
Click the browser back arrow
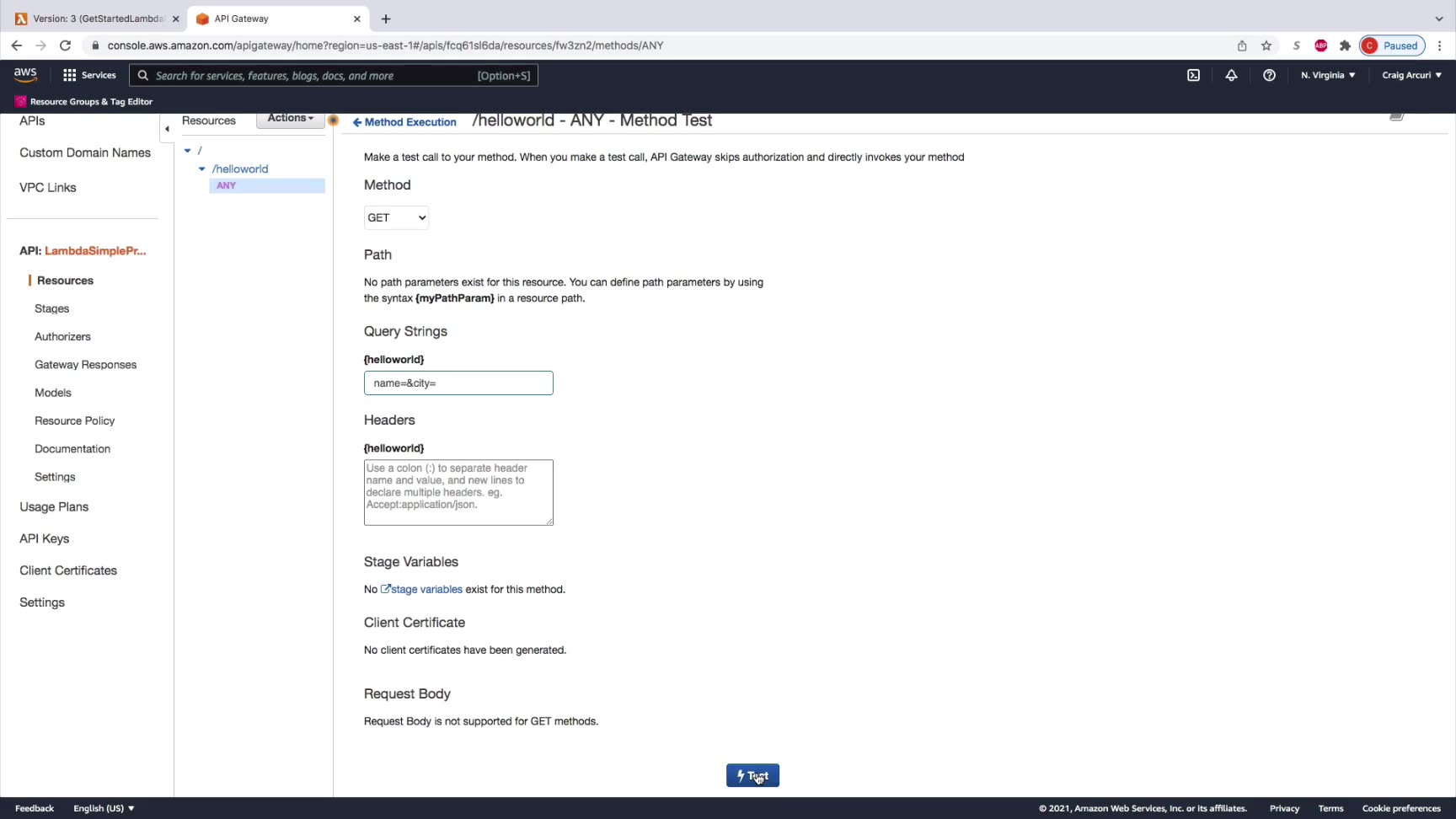pyautogui.click(x=17, y=45)
